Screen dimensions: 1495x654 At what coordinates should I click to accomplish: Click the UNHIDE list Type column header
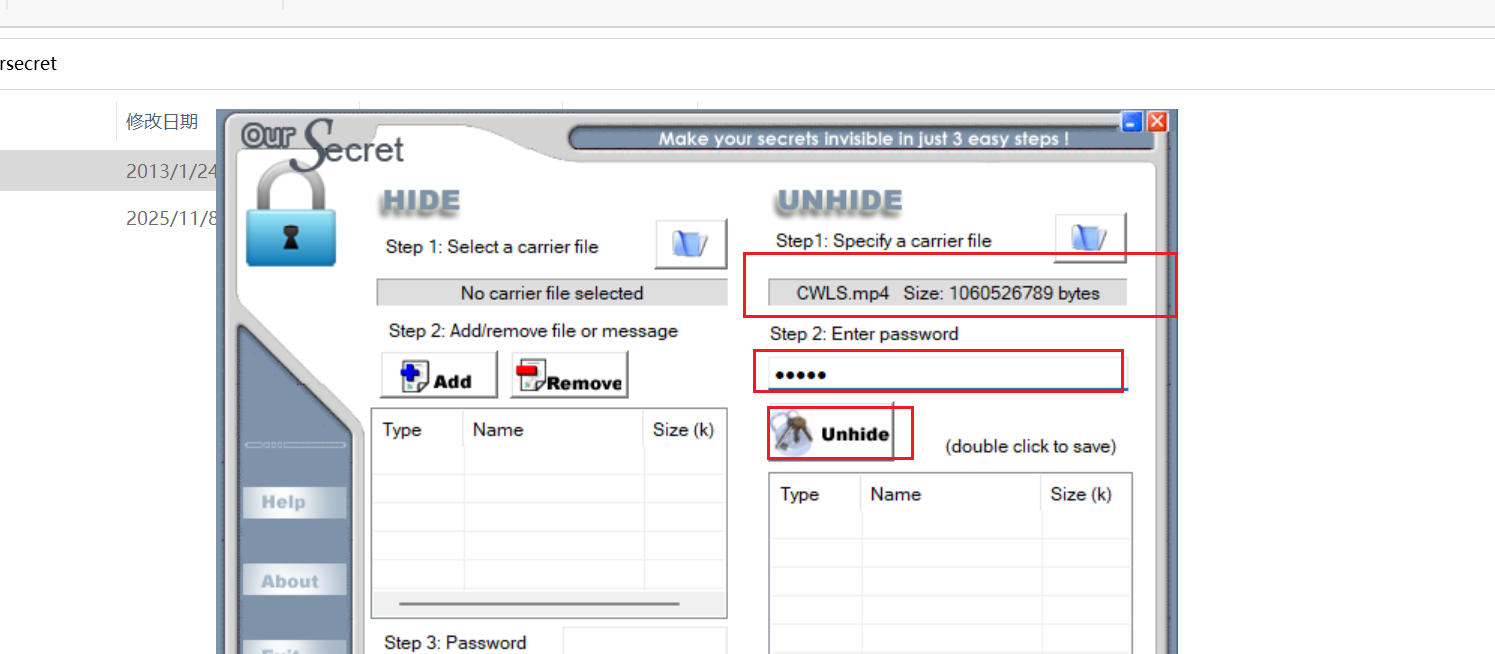pyautogui.click(x=799, y=494)
